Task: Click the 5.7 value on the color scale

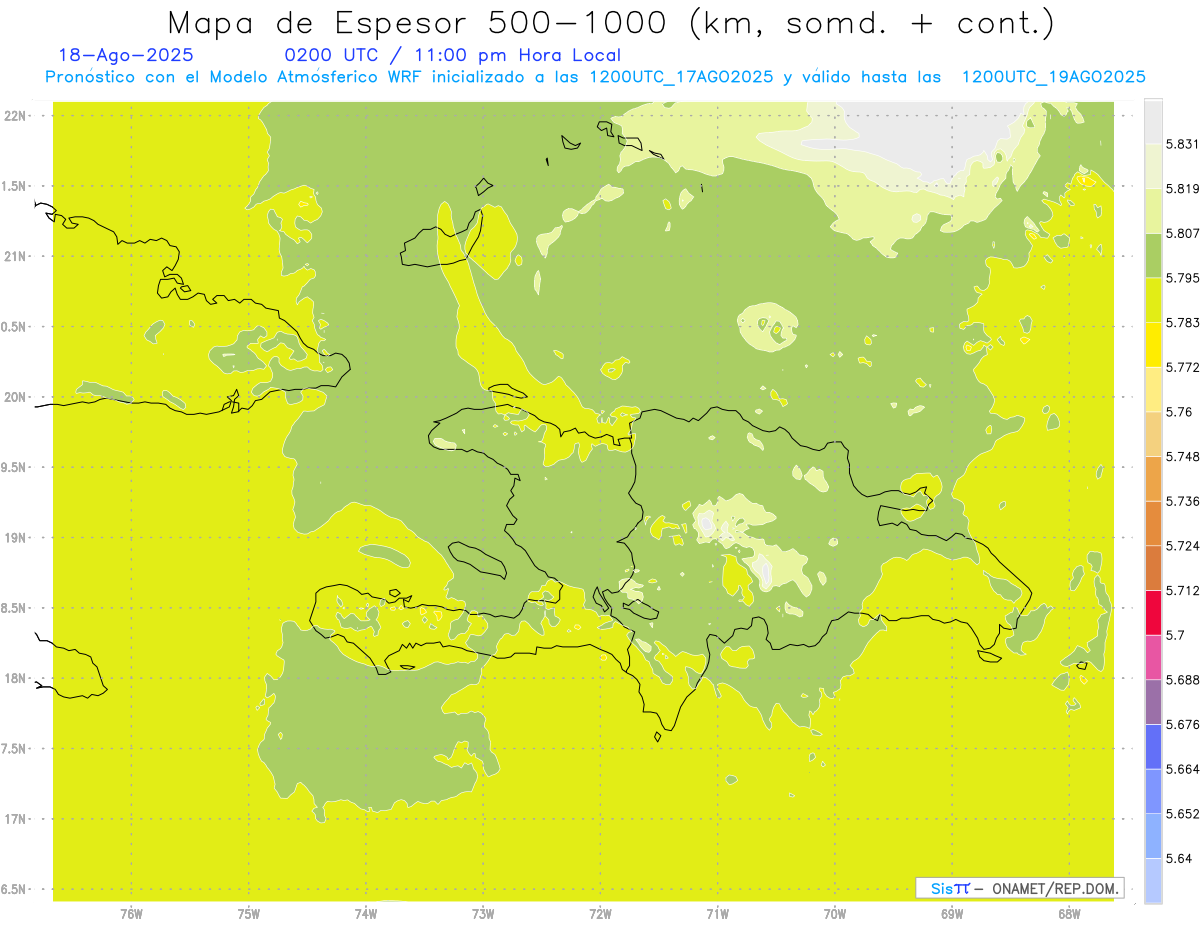Action: [x=1175, y=635]
